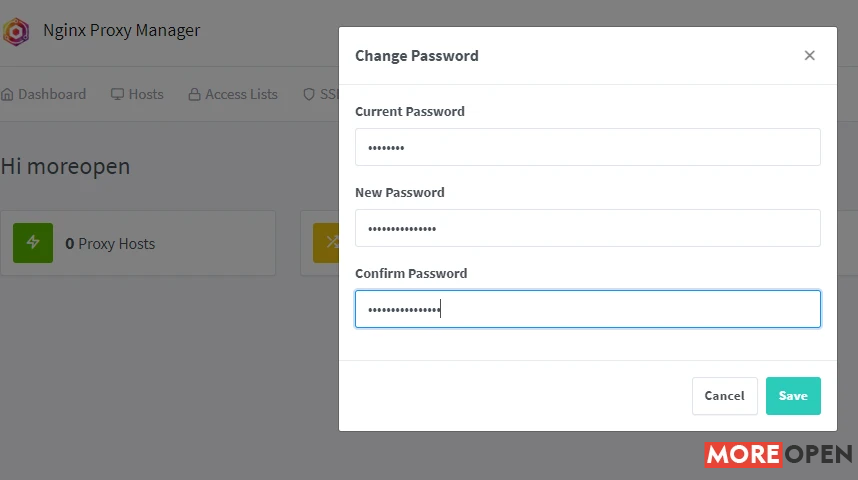The height and width of the screenshot is (480, 858).
Task: Focus the Confirm Password field
Action: 588,309
